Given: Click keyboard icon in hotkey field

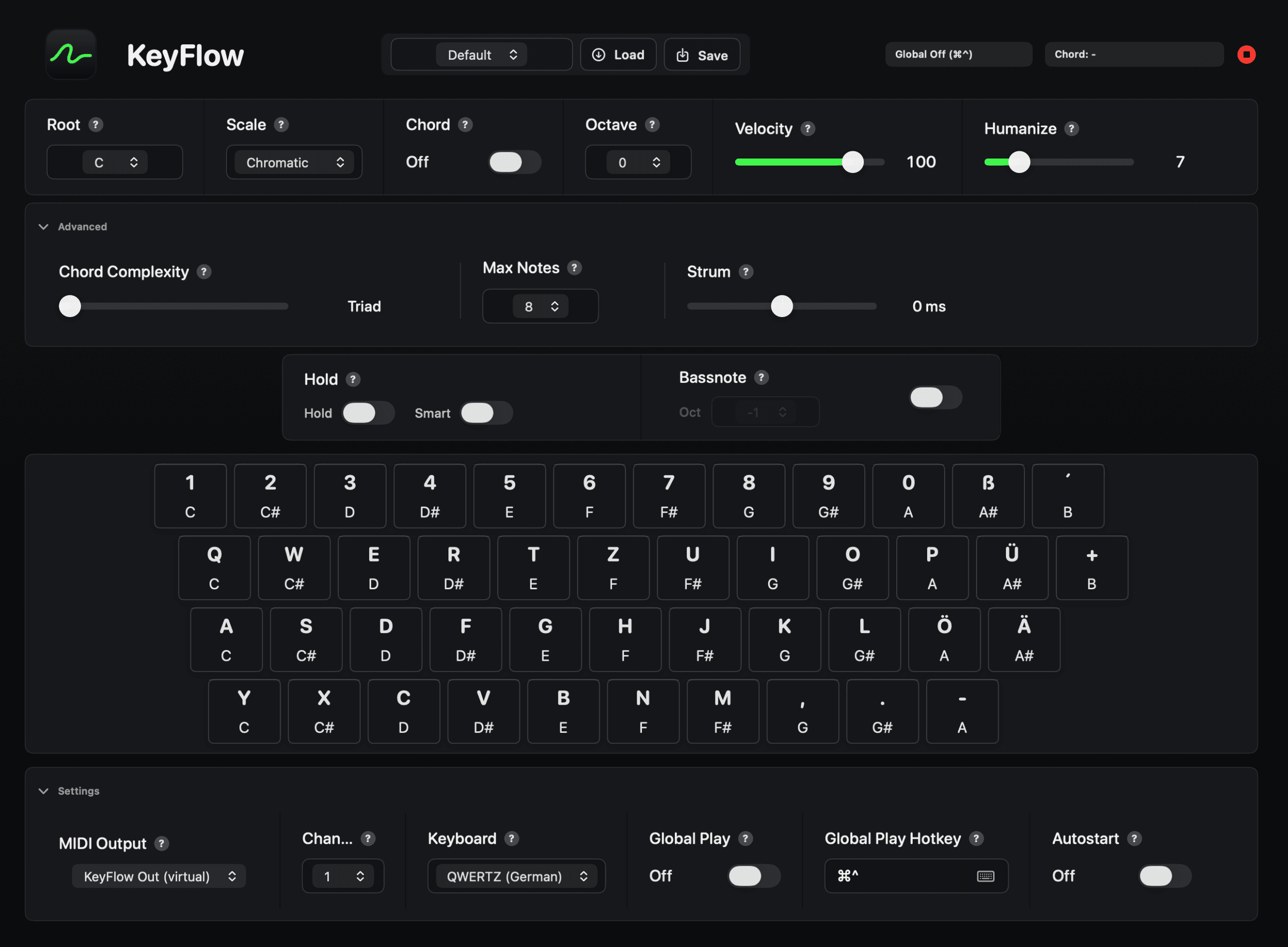Looking at the screenshot, I should coord(985,876).
